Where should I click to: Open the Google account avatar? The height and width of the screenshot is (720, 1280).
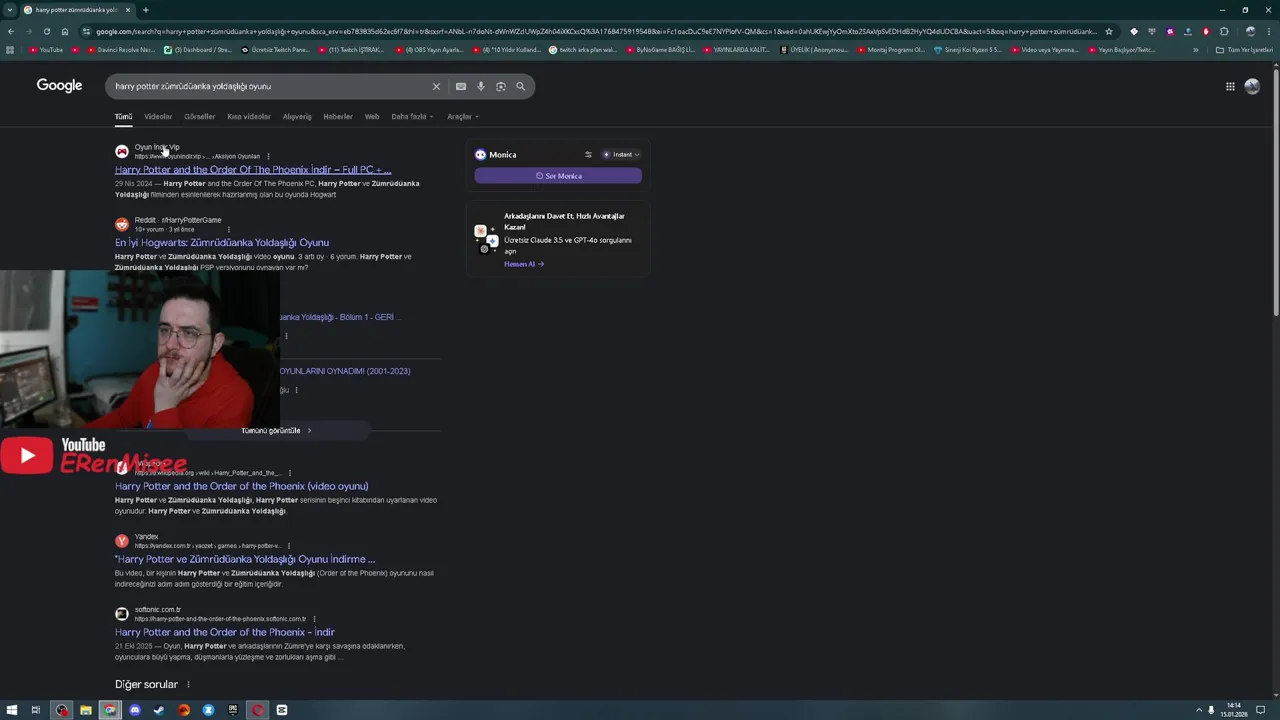tap(1252, 86)
